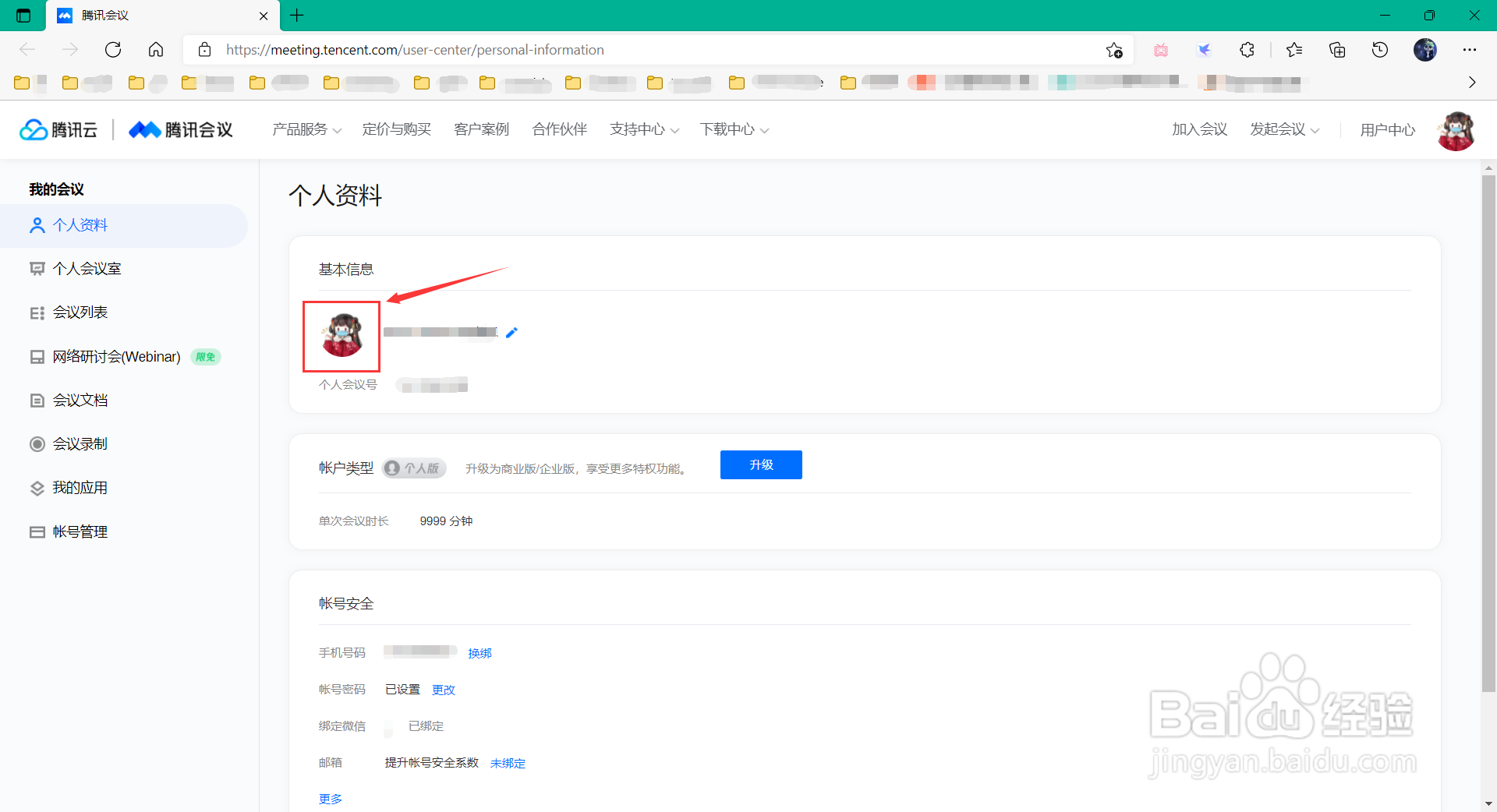The height and width of the screenshot is (812, 1497).
Task: Open browser extensions puzzle icon
Action: tap(1247, 50)
